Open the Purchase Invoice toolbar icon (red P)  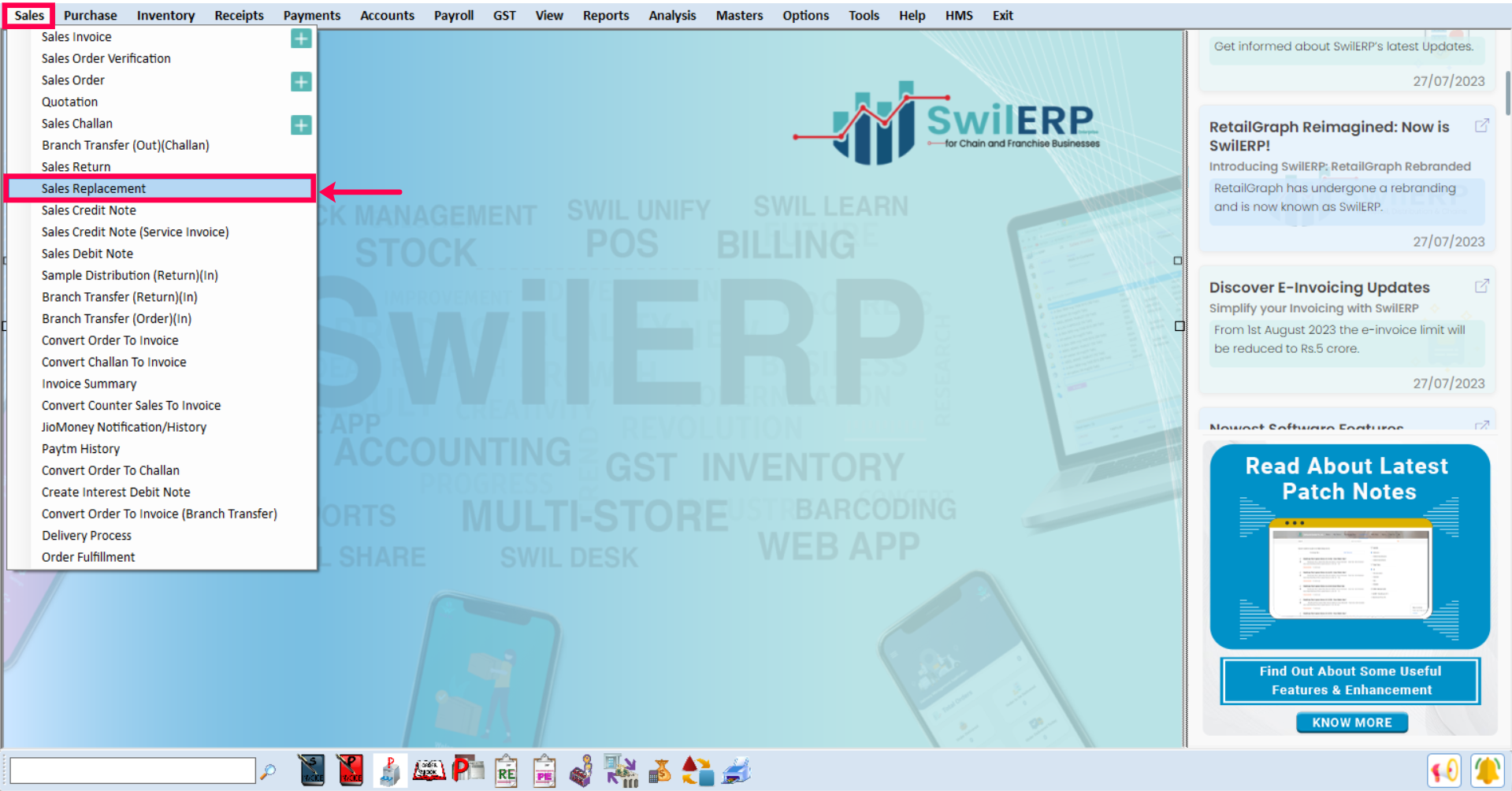point(350,771)
